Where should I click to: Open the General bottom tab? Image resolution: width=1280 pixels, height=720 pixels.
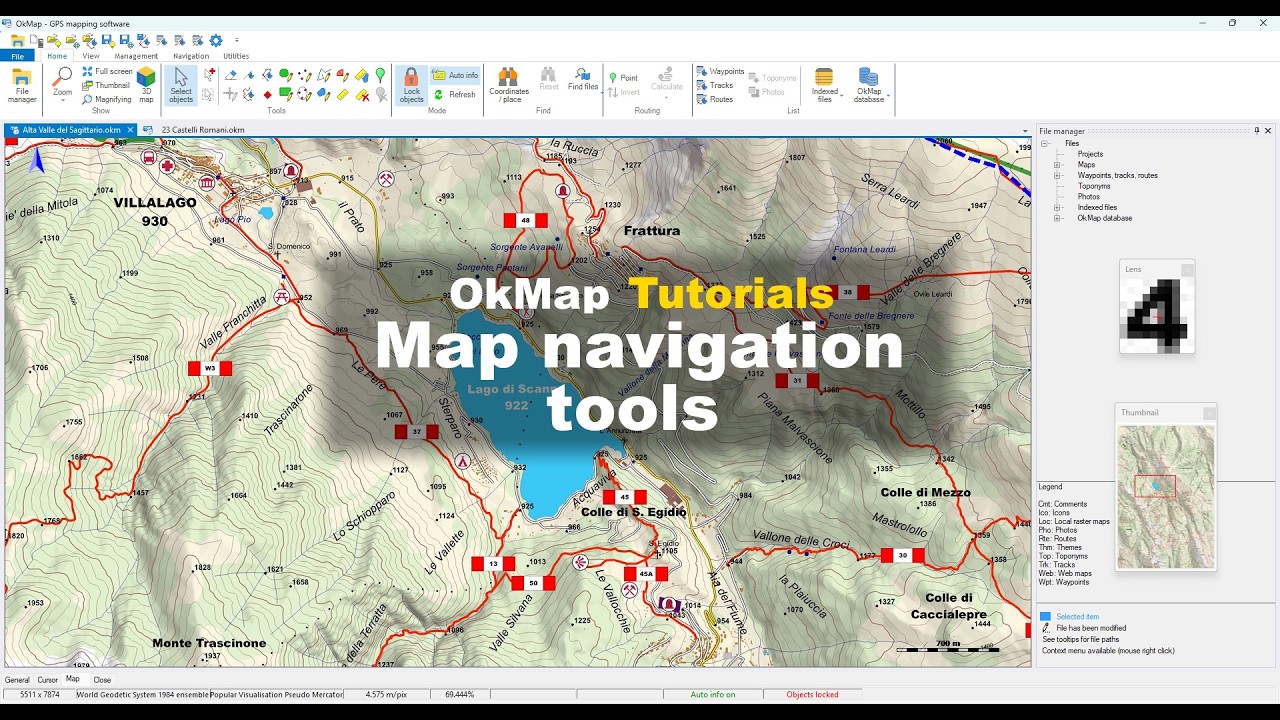coord(17,680)
